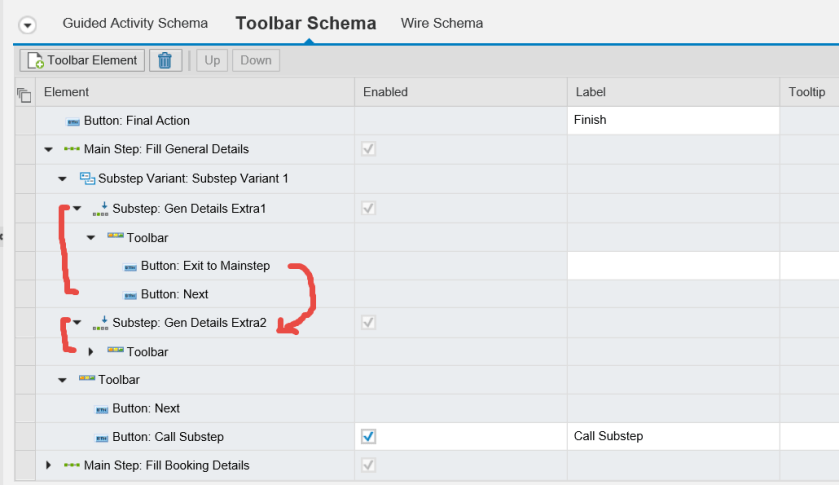Click the trash delete icon
Image resolution: width=839 pixels, height=485 pixels.
(165, 61)
